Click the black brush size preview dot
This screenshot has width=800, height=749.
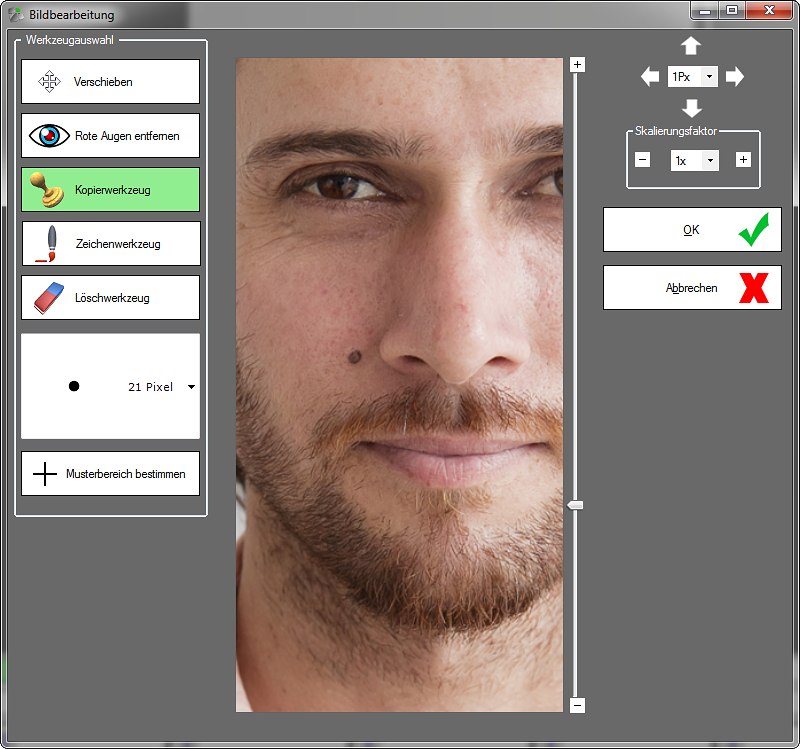click(x=74, y=386)
